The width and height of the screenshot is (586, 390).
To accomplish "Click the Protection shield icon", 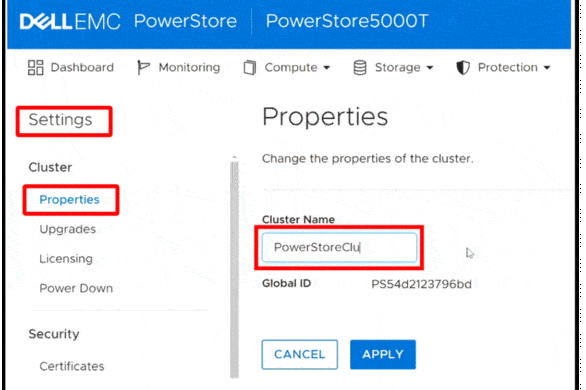I will click(463, 68).
